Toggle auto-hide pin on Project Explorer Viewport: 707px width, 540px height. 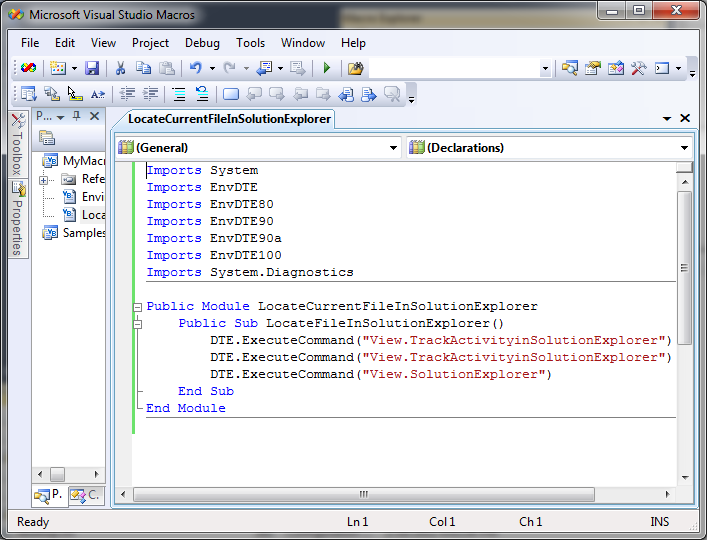point(77,116)
